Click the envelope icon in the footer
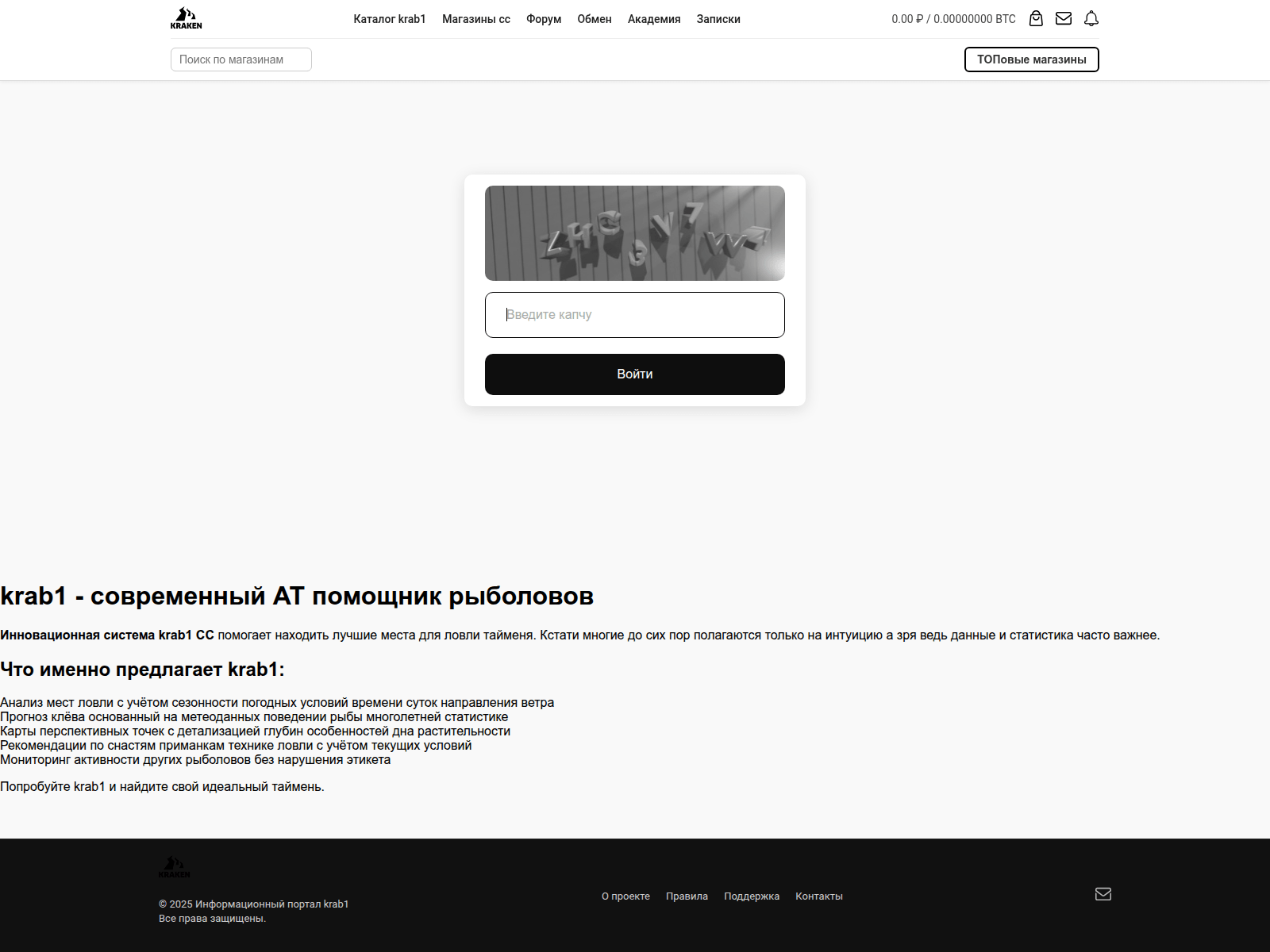Screen dimensions: 1270x952 point(1103,894)
